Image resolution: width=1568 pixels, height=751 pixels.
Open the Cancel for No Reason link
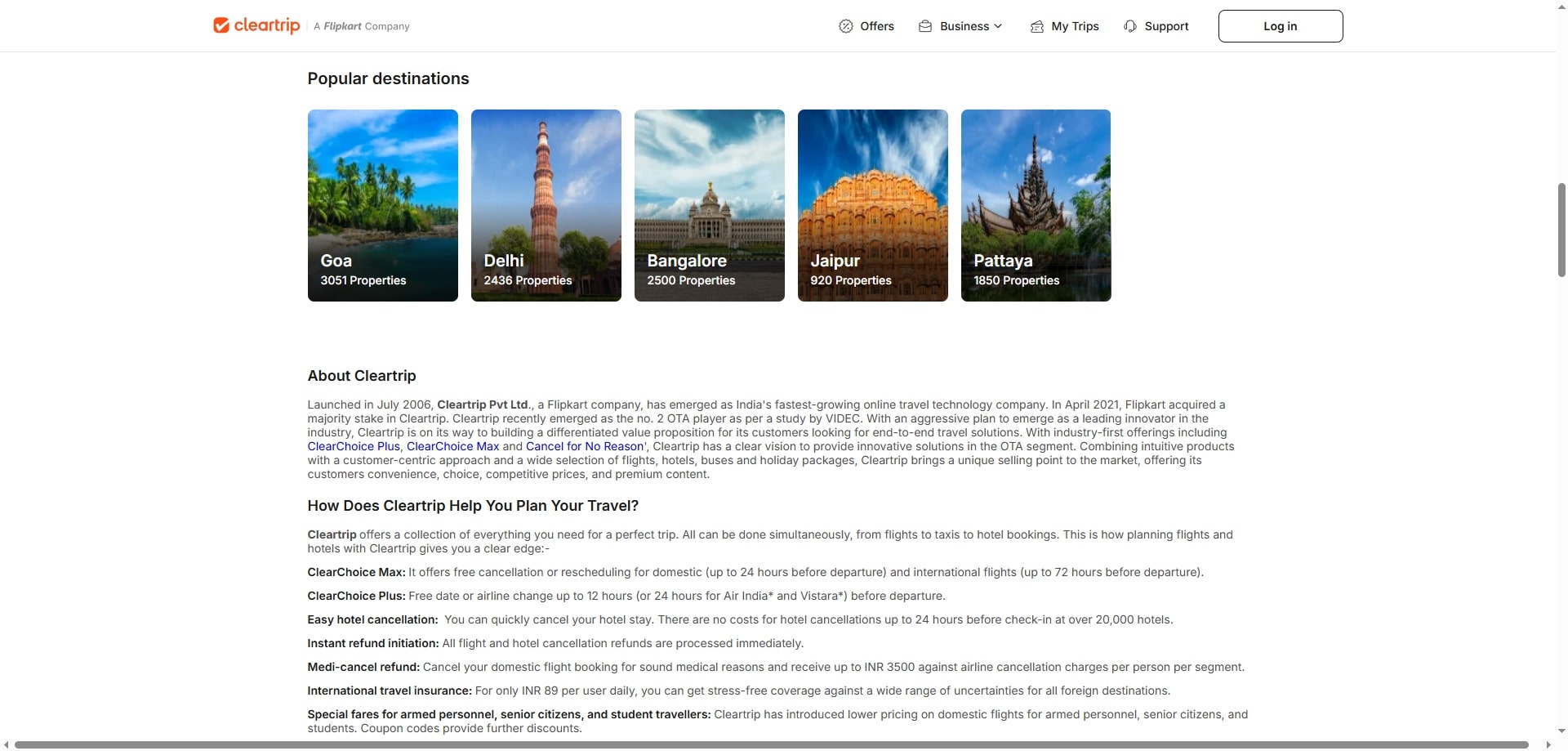[585, 446]
